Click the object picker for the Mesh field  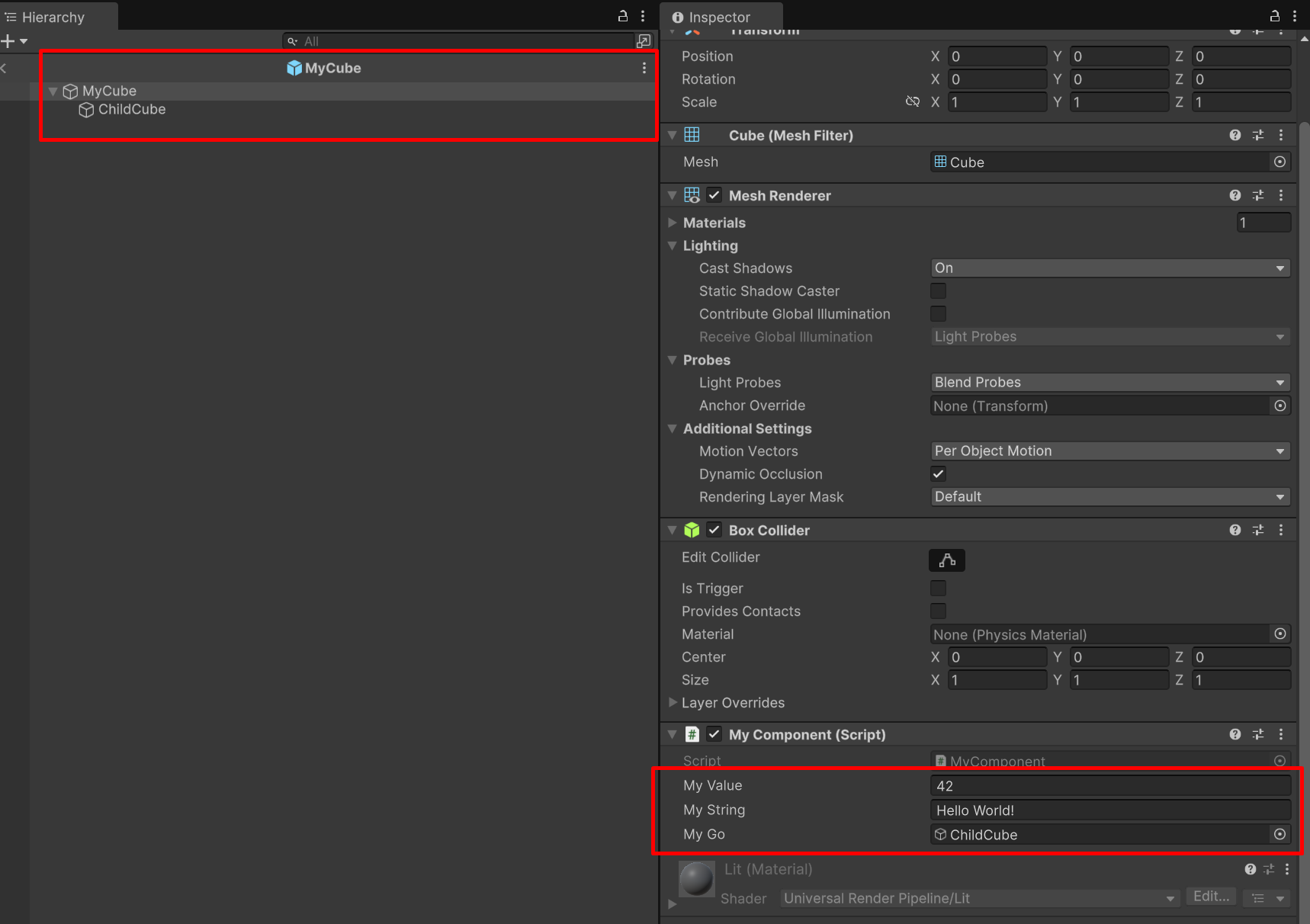tap(1279, 162)
